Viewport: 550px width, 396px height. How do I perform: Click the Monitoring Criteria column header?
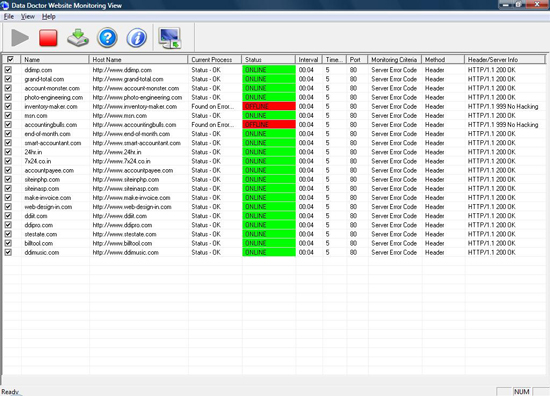coord(395,60)
